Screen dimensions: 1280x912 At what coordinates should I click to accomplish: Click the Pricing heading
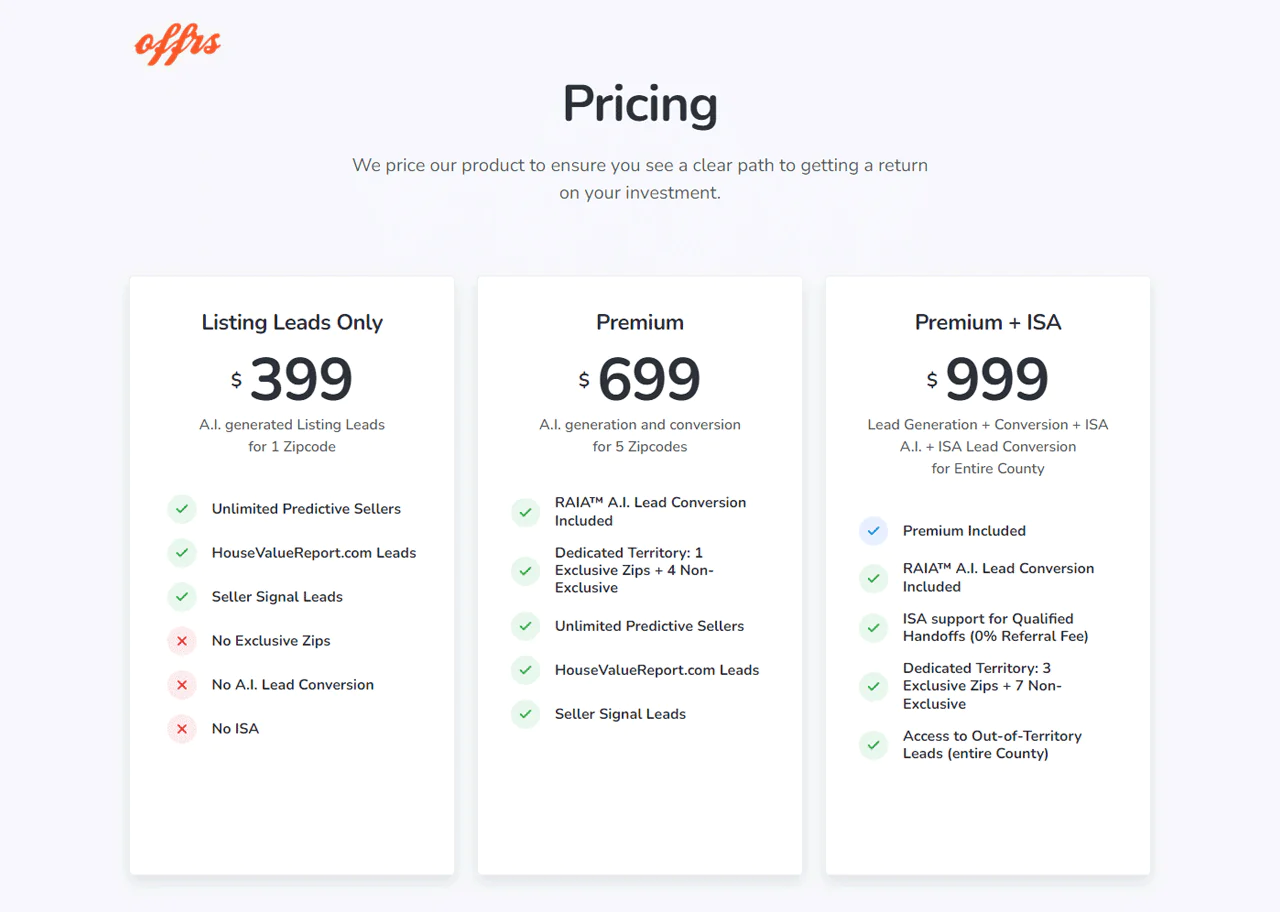640,104
